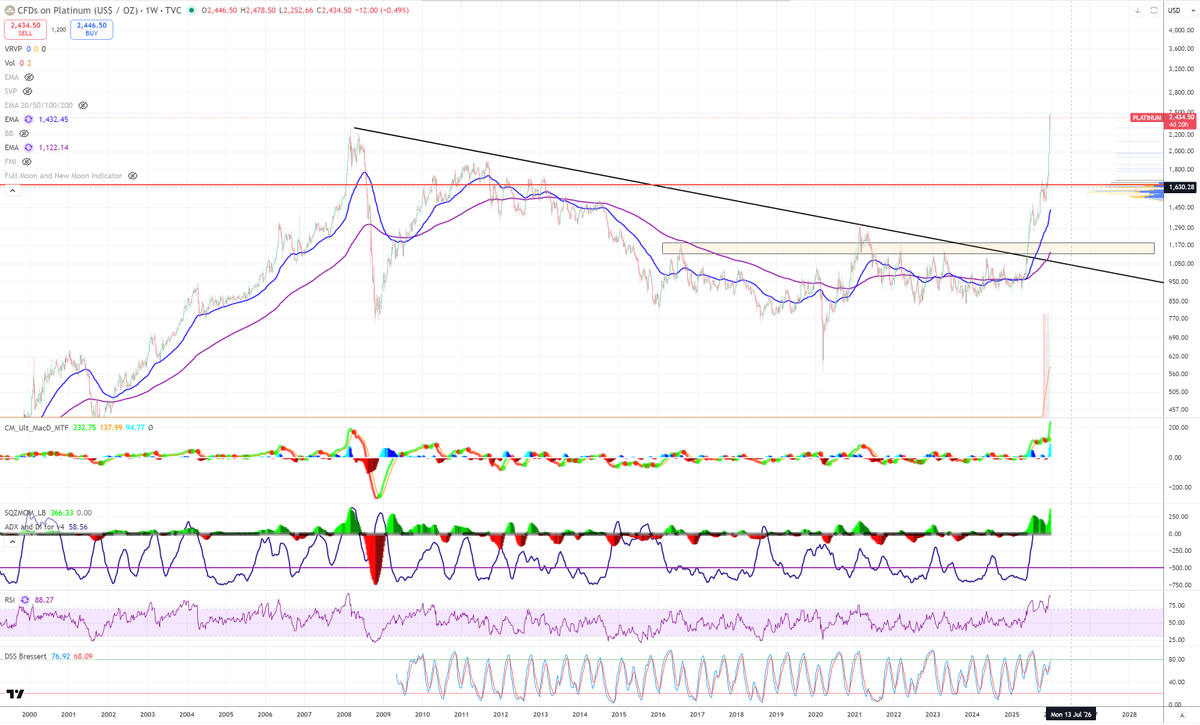Unhide the FMI indicator
Image resolution: width=1200 pixels, height=725 pixels.
(x=26, y=161)
